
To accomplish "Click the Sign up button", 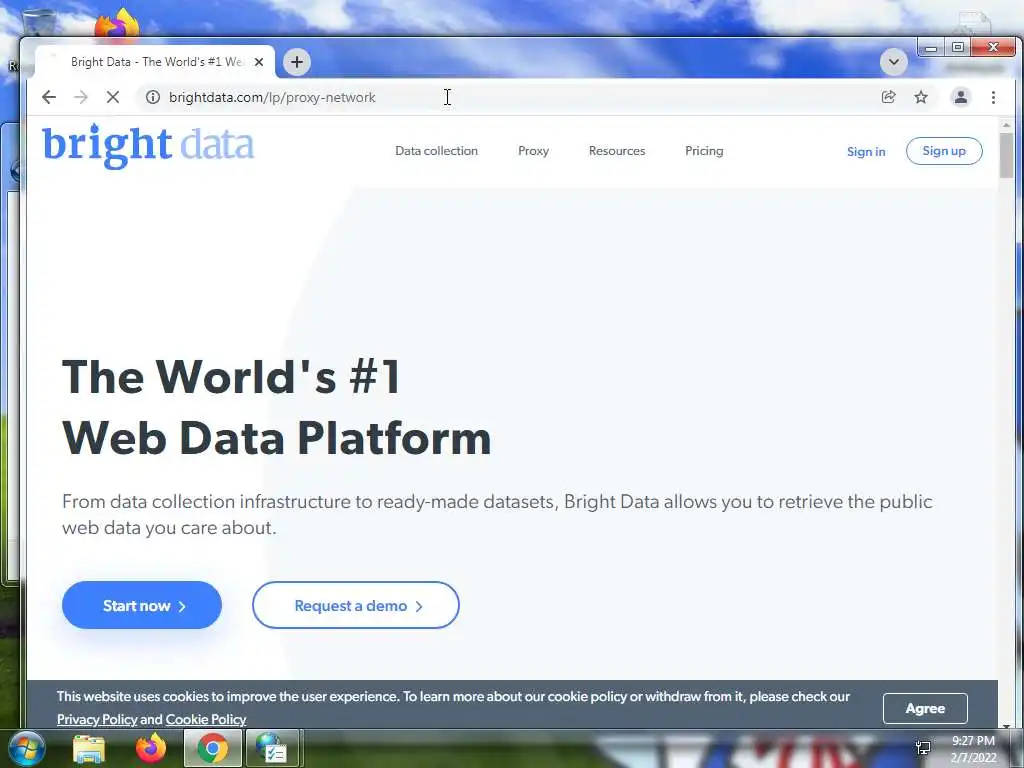I will tap(944, 151).
